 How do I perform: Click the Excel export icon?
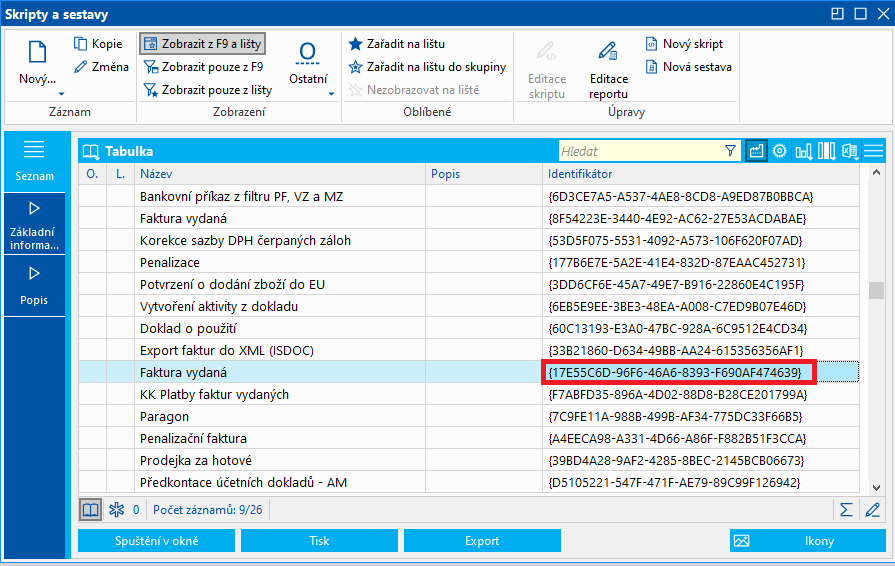click(x=850, y=151)
